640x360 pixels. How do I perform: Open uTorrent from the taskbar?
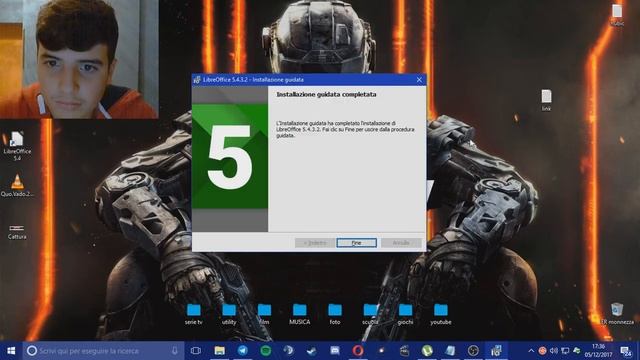[427, 351]
